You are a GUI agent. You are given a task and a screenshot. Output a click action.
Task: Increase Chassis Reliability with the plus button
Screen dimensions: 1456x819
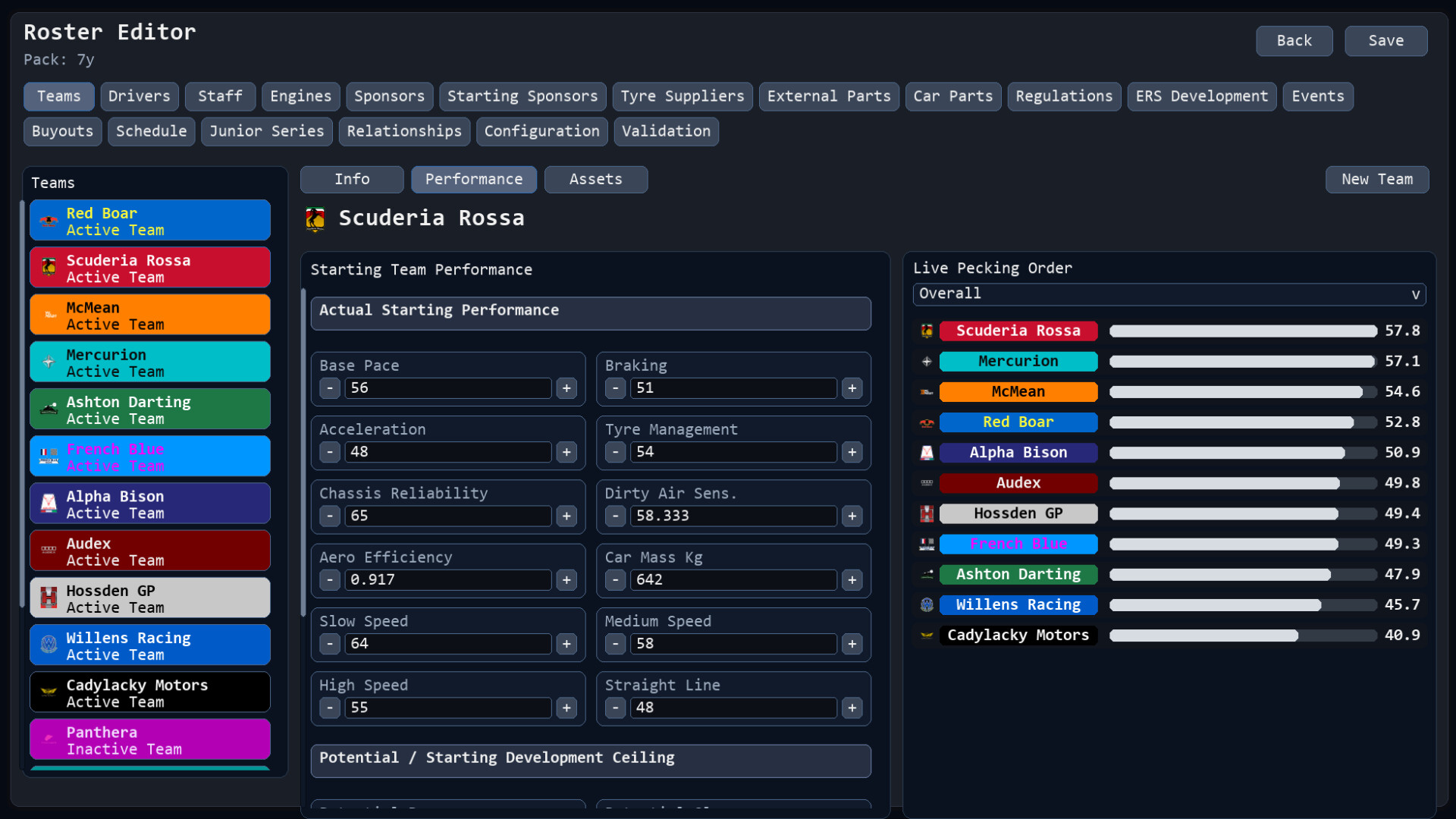[x=566, y=516]
